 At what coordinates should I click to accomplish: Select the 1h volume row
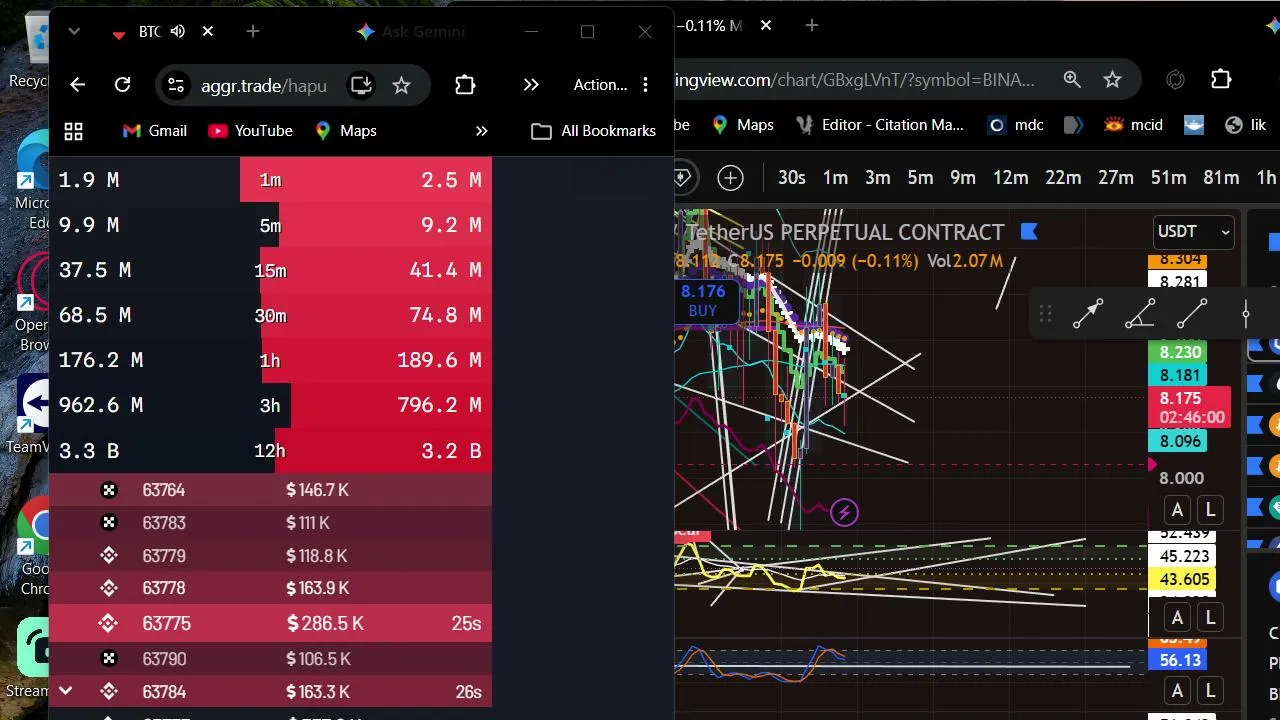point(270,360)
